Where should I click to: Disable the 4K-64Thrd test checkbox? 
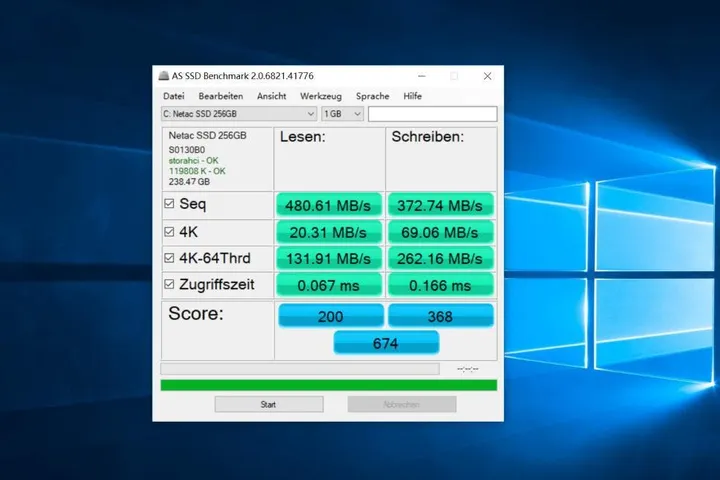tap(168, 258)
